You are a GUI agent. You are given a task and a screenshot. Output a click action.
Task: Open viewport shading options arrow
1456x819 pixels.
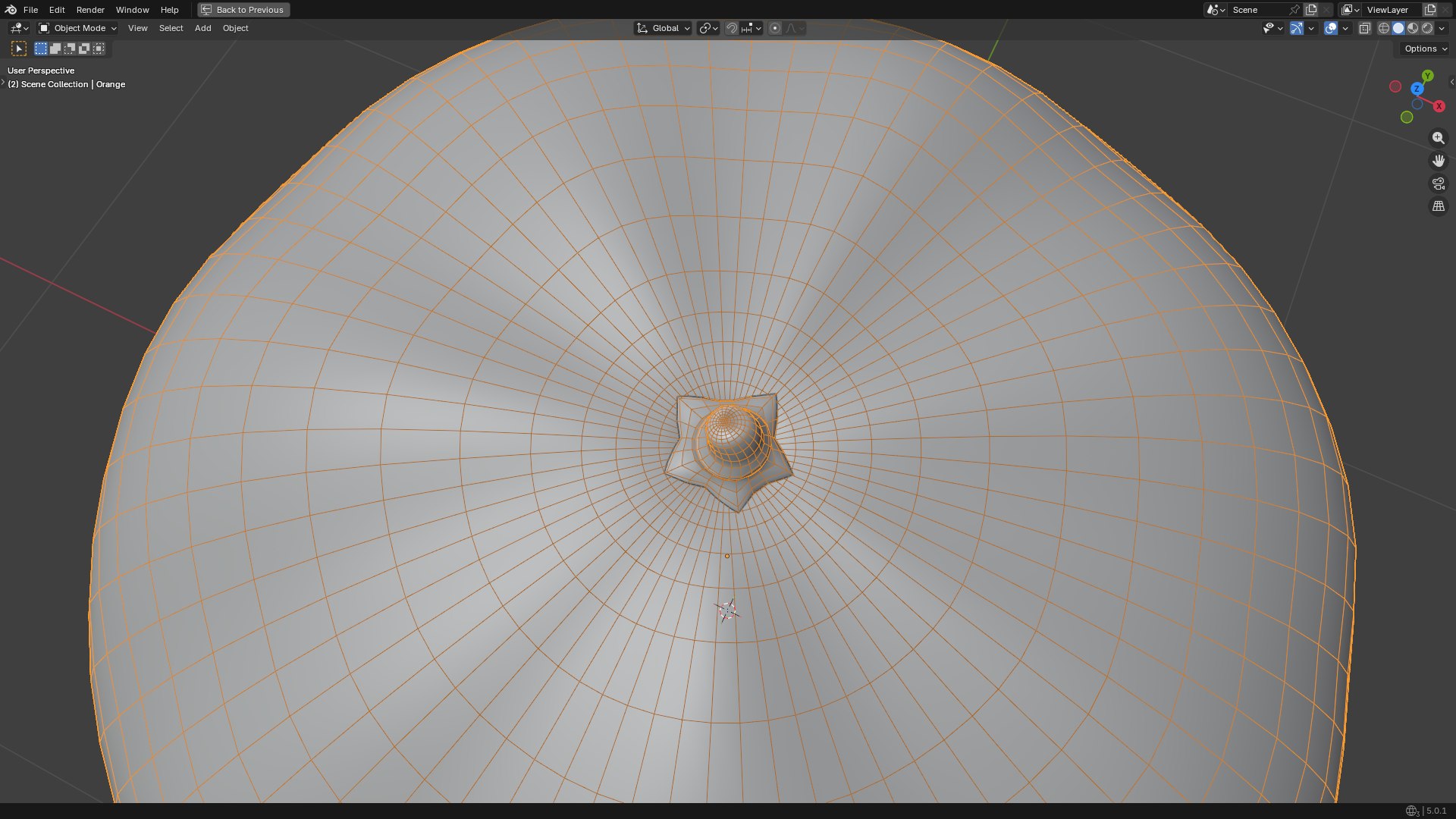pos(1442,28)
